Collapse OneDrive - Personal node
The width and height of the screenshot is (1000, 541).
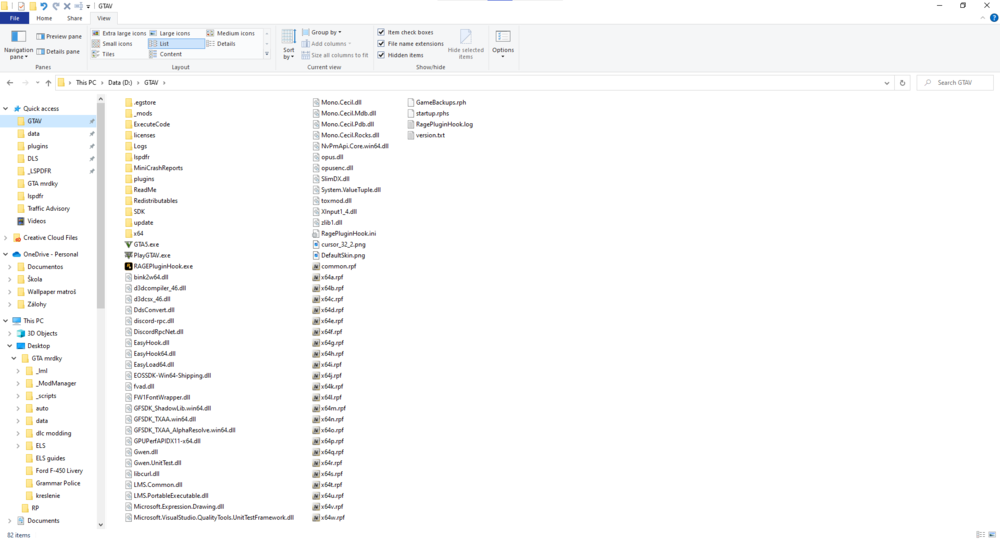(x=6, y=254)
